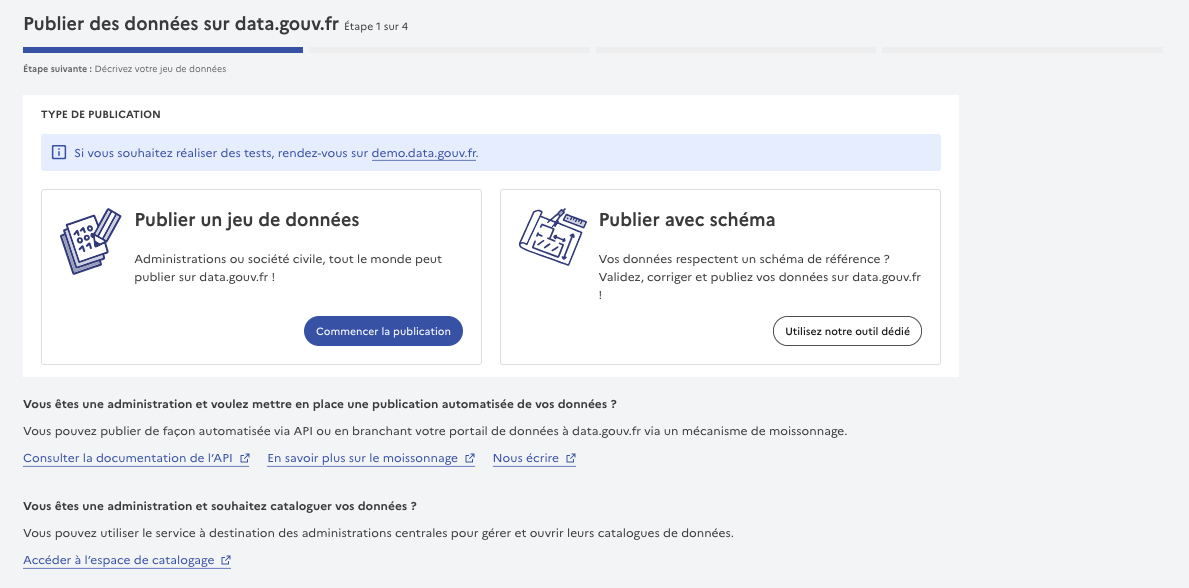Click the Nous écrire link
The image size is (1189, 588).
[535, 458]
